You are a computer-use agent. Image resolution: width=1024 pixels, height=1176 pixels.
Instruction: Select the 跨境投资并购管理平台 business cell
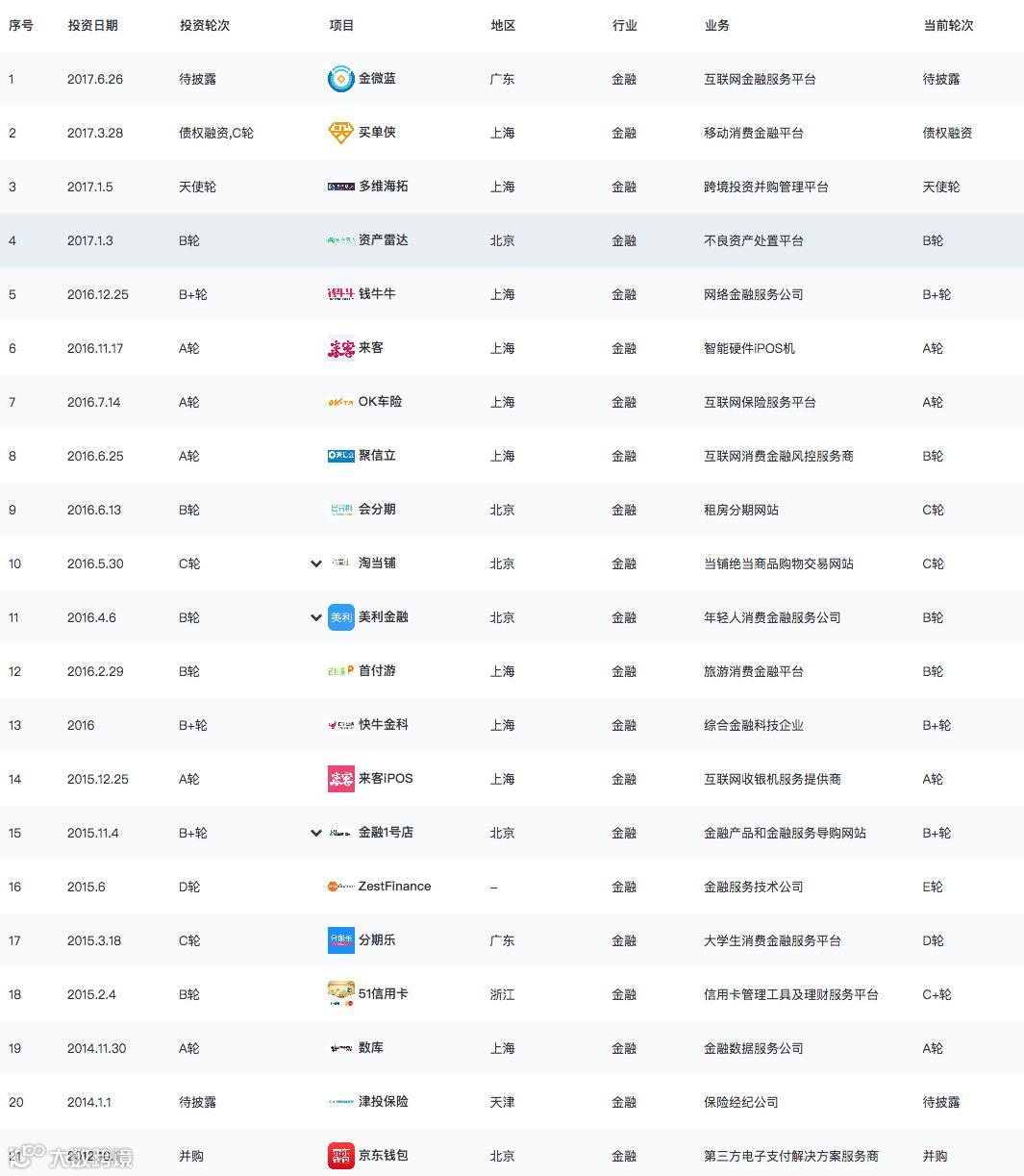(766, 187)
